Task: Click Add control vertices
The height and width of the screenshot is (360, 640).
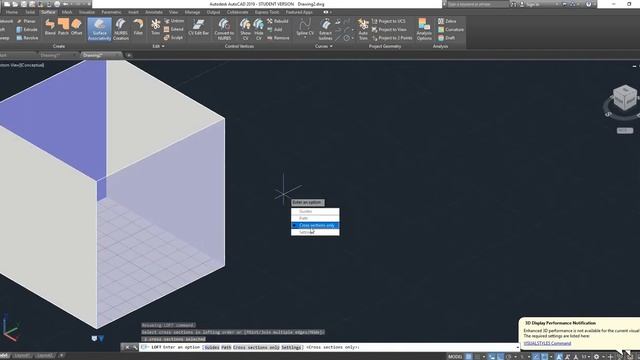Action: click(x=275, y=29)
